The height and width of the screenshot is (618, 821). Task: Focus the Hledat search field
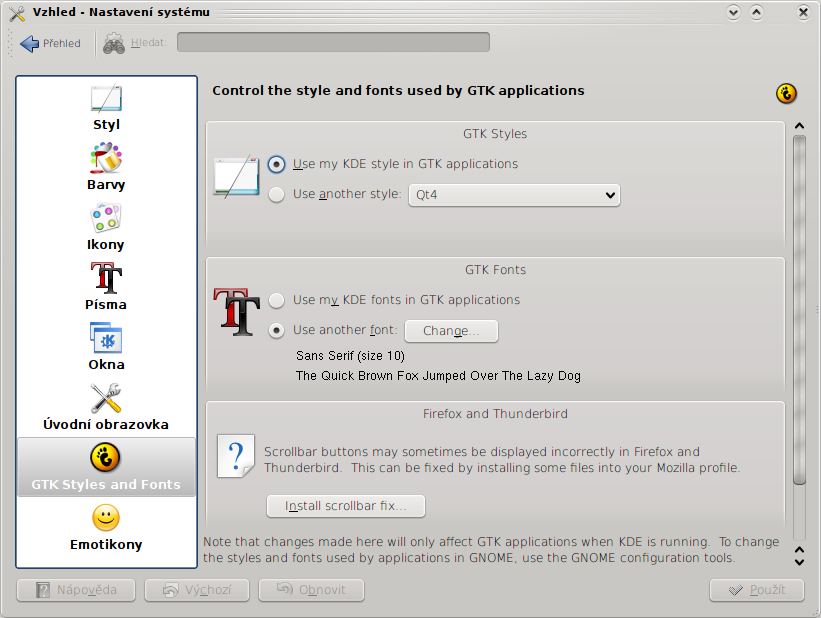[333, 42]
